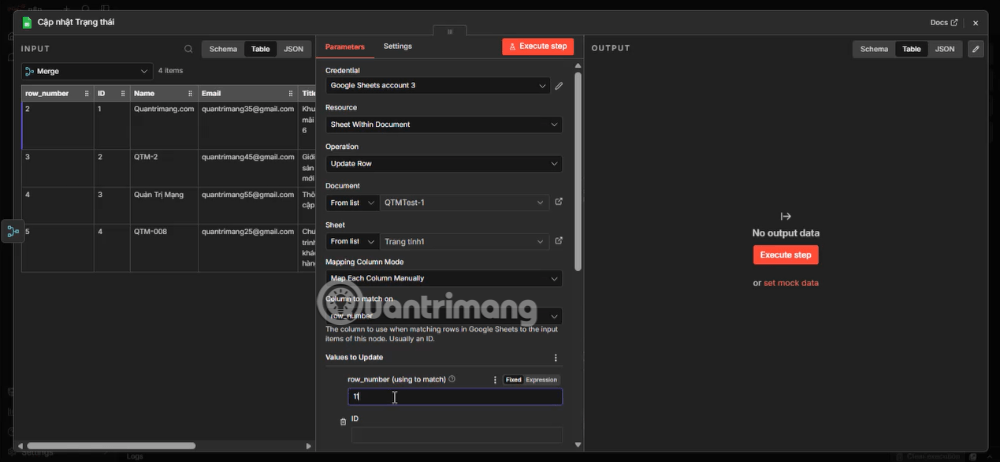
Task: Open the Docs external link
Action: coord(944,22)
